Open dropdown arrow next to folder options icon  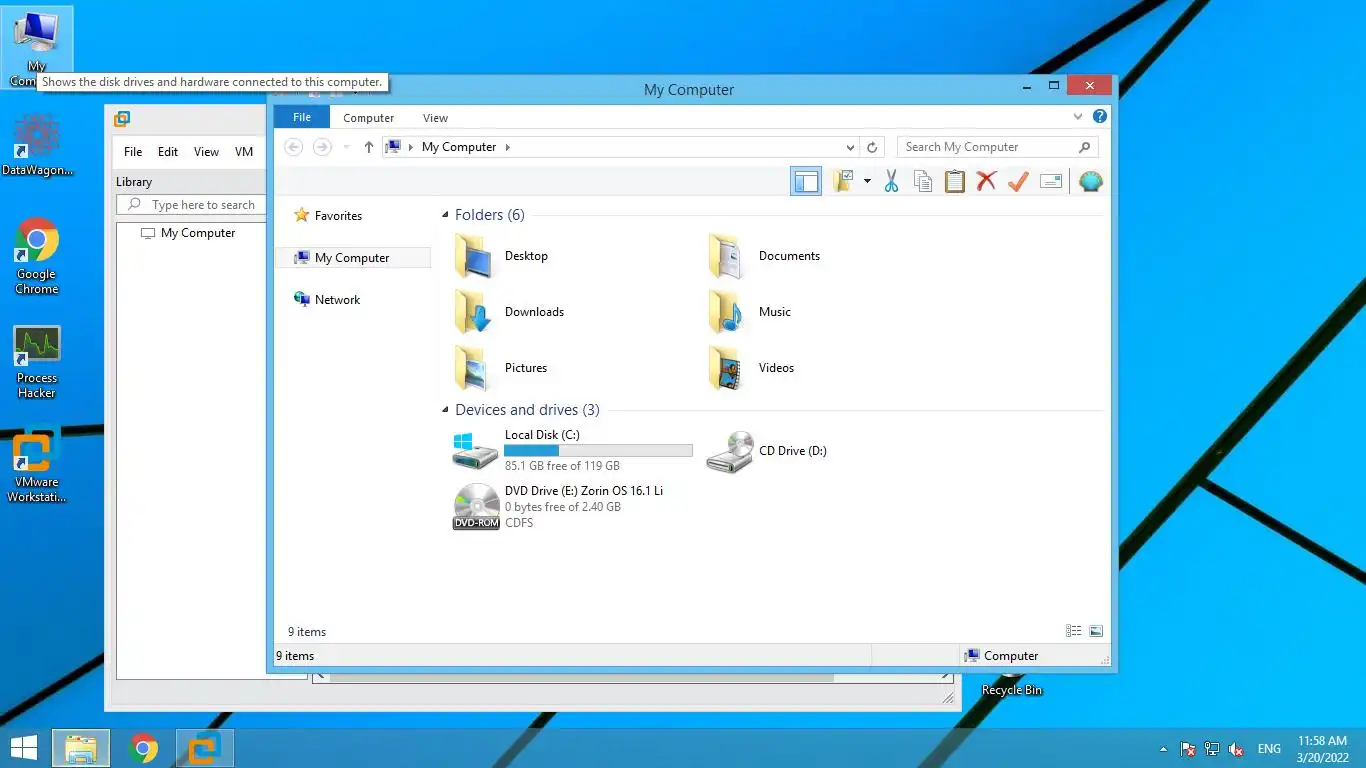tap(867, 181)
